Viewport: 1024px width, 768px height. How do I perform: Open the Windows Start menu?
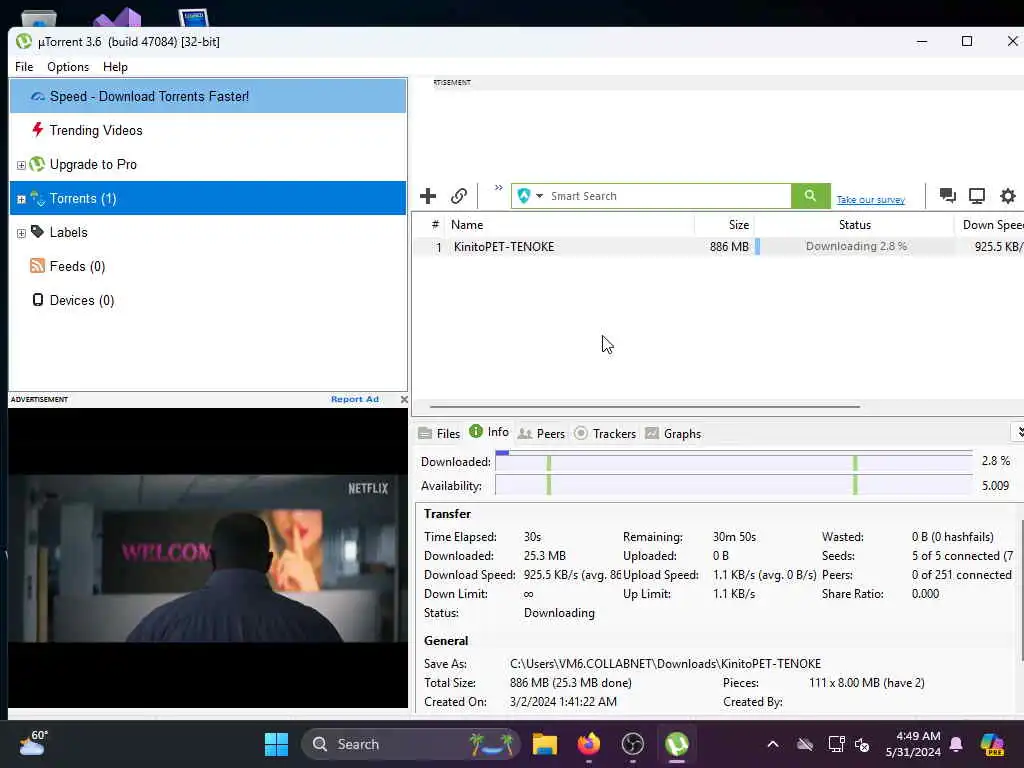click(276, 744)
